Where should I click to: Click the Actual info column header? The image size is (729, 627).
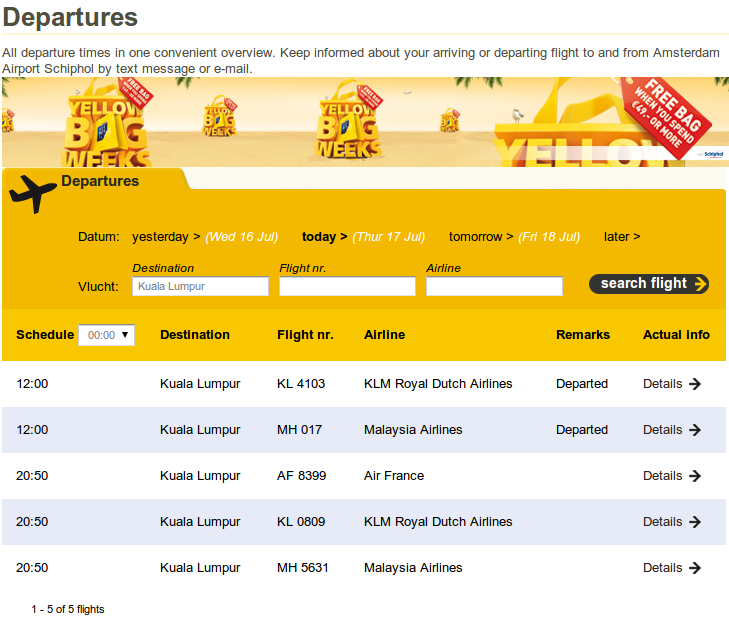point(676,335)
